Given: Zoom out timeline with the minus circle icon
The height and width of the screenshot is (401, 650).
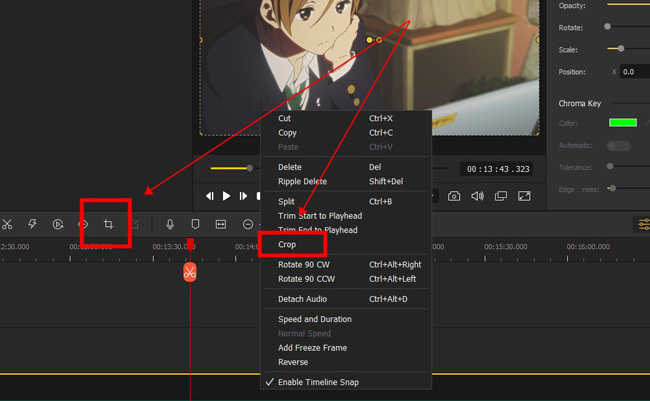Looking at the screenshot, I should click(248, 224).
